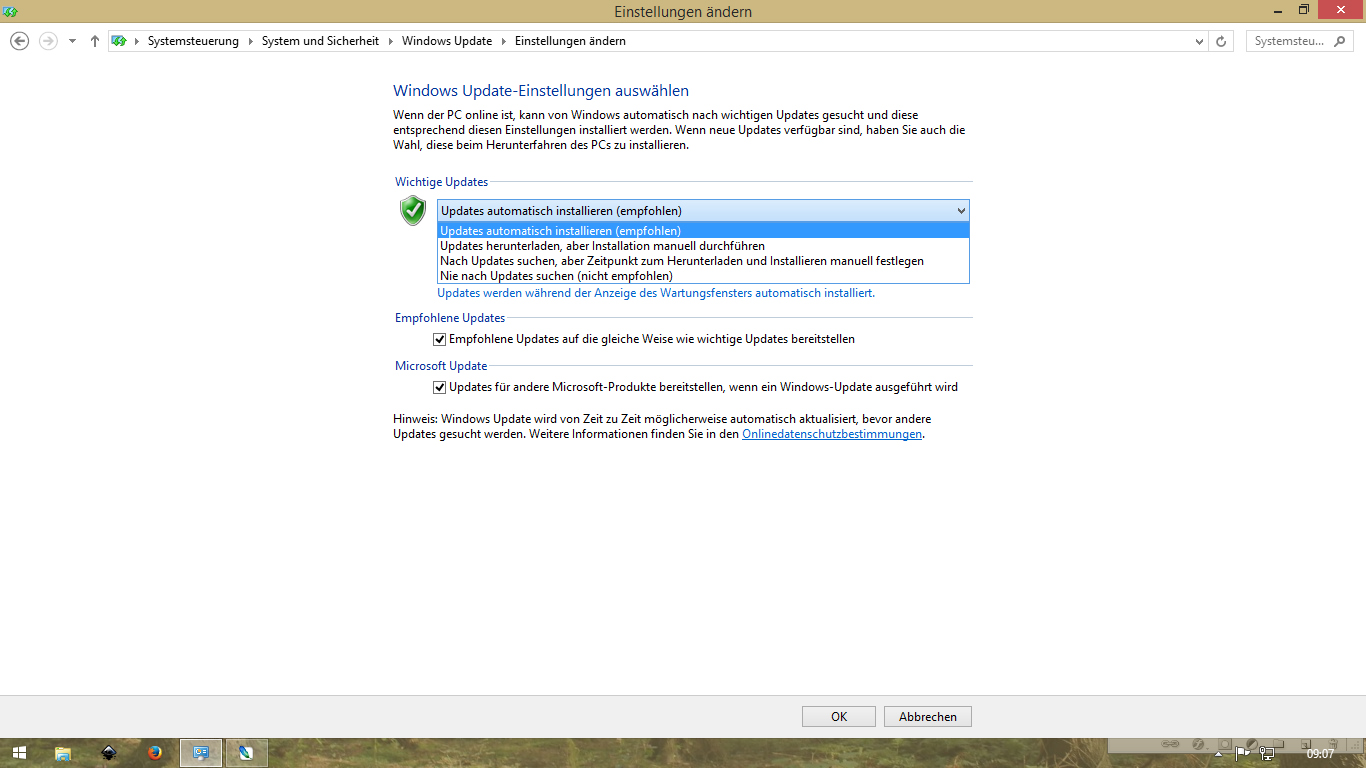
Task: Expand the arrow after the Systemsteuerung breadcrumb
Action: click(x=251, y=41)
